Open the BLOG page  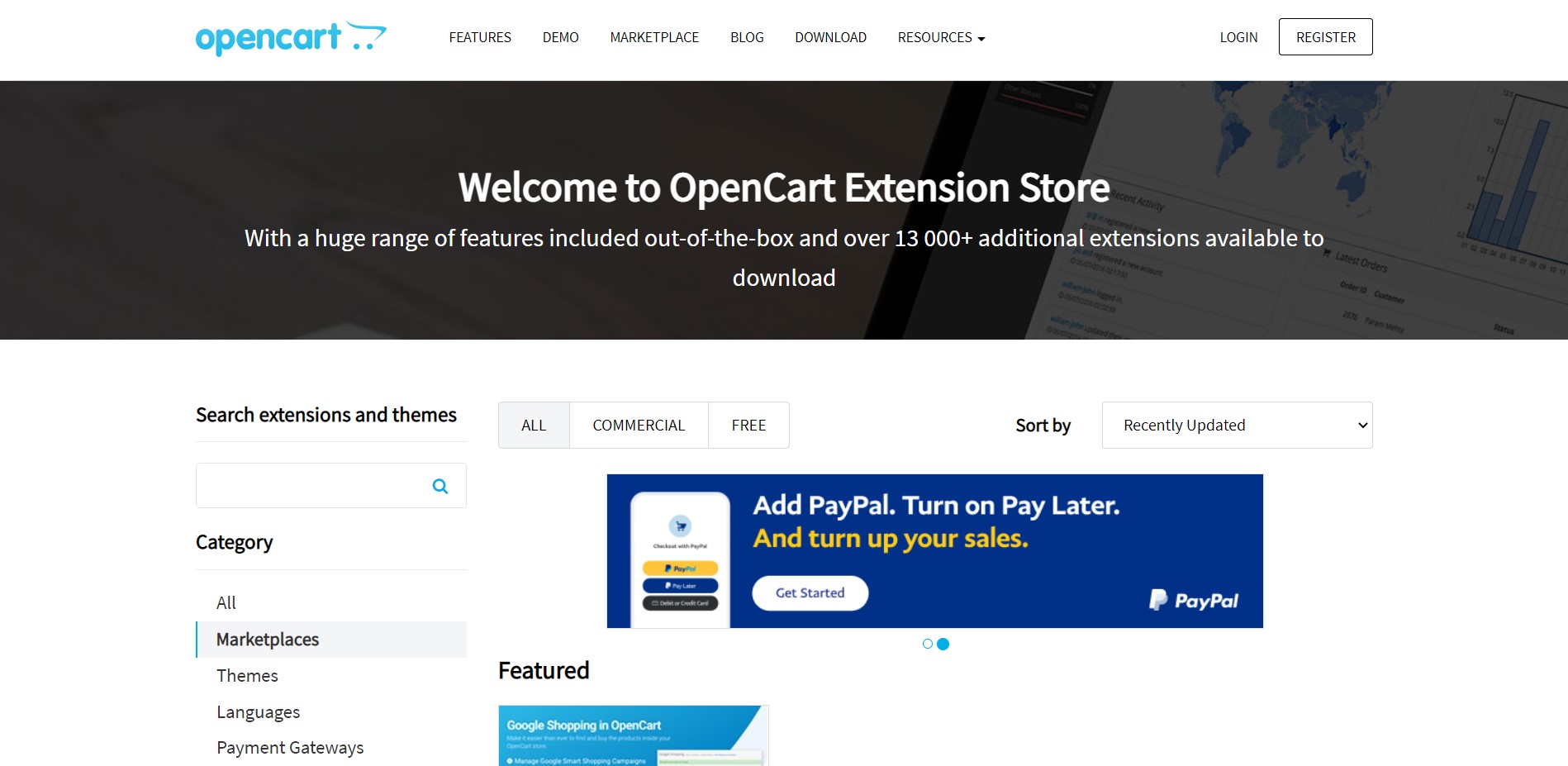coord(747,37)
